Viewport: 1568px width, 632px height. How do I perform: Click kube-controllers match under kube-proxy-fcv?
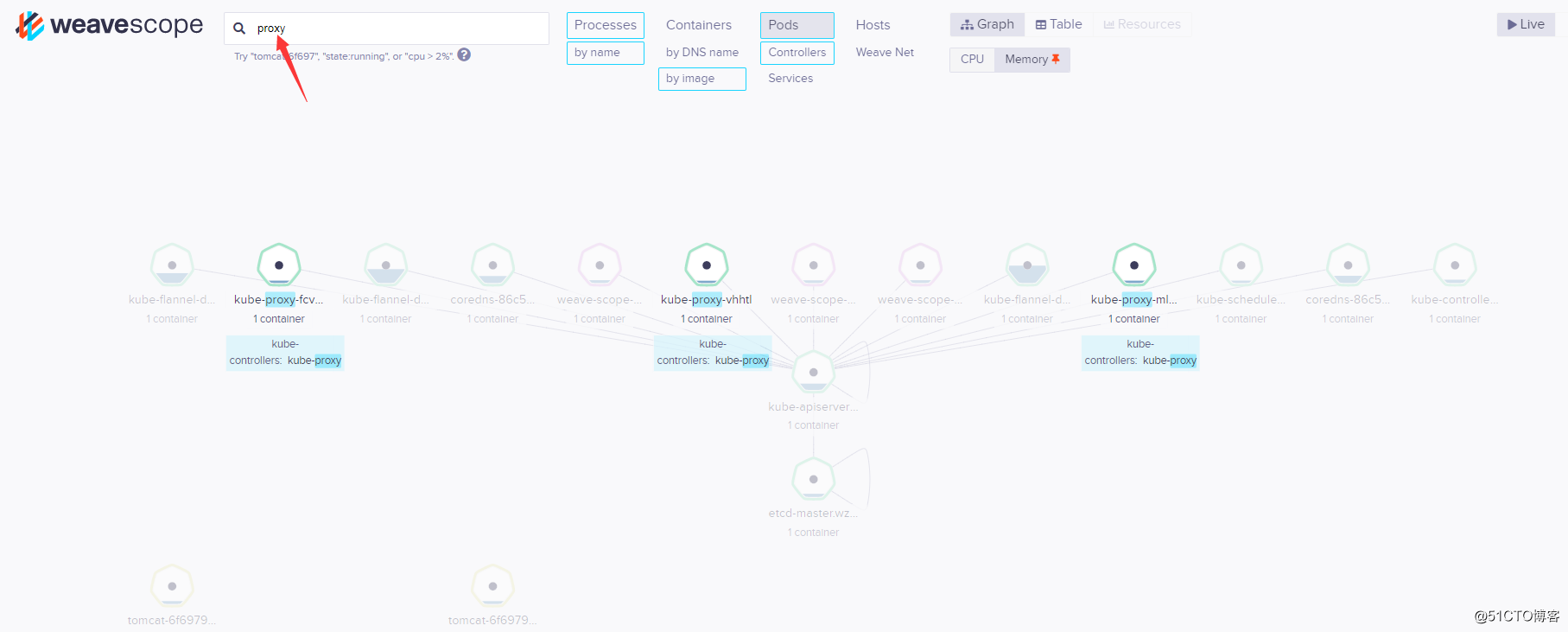click(x=285, y=353)
